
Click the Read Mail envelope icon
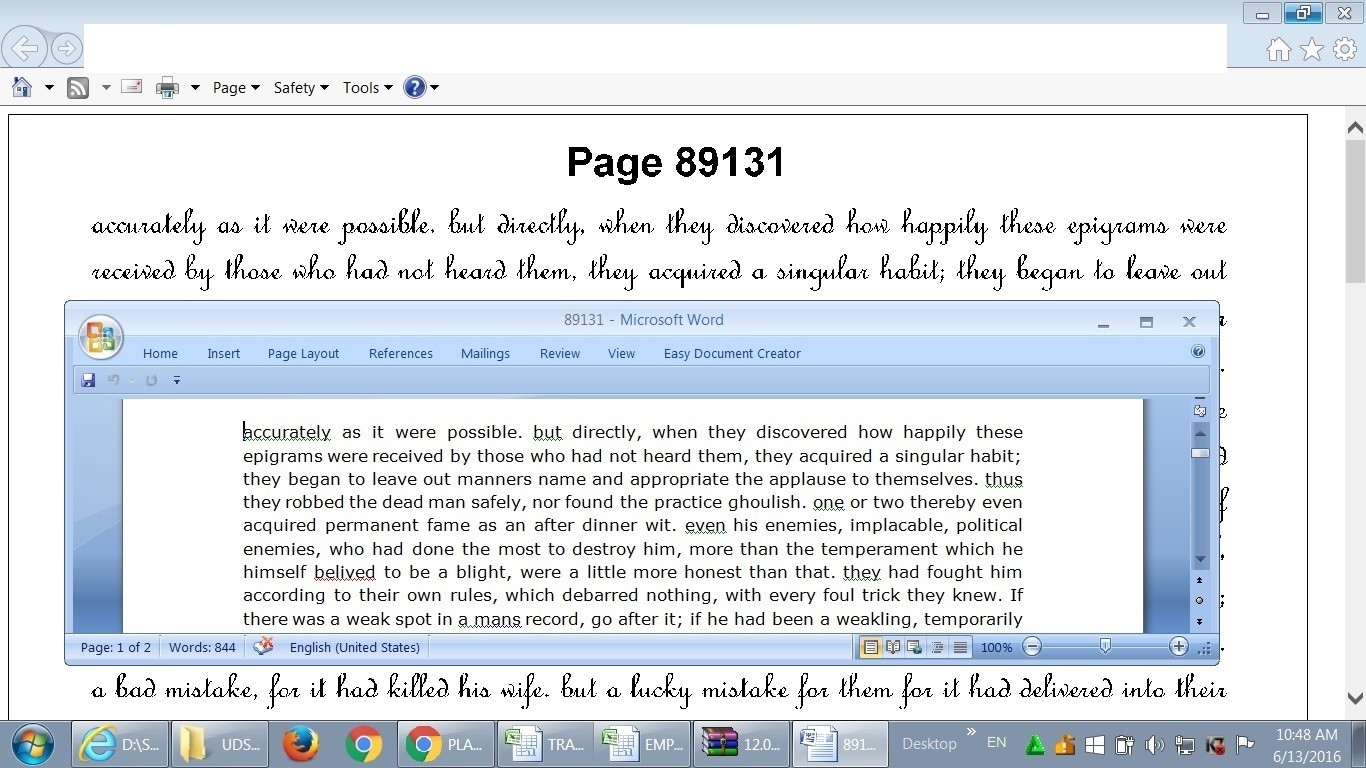pos(131,87)
